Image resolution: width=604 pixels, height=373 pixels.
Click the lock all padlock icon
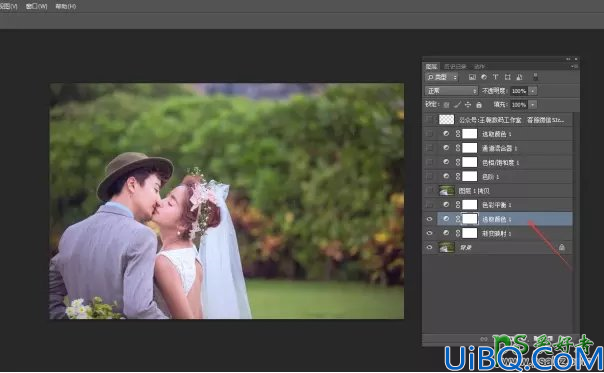[x=479, y=104]
